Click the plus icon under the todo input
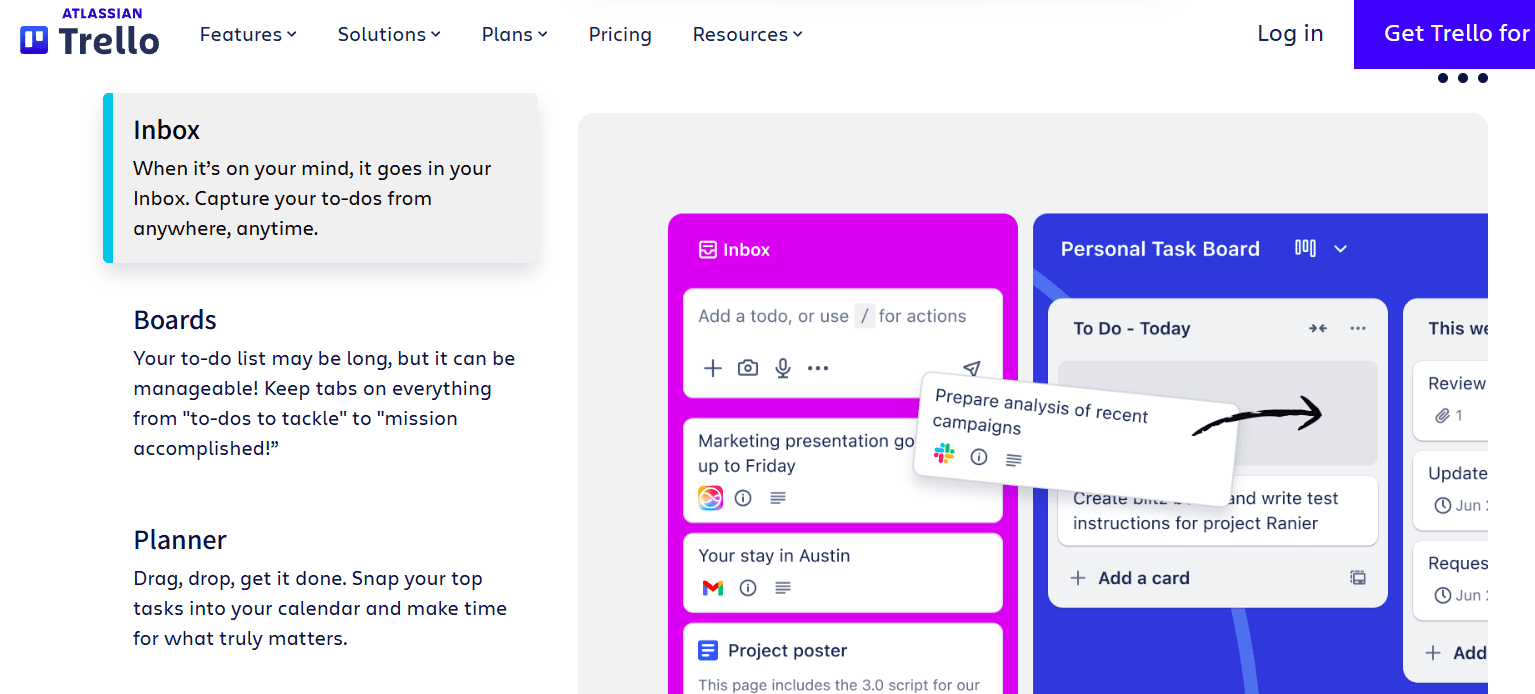1535x694 pixels. [713, 368]
